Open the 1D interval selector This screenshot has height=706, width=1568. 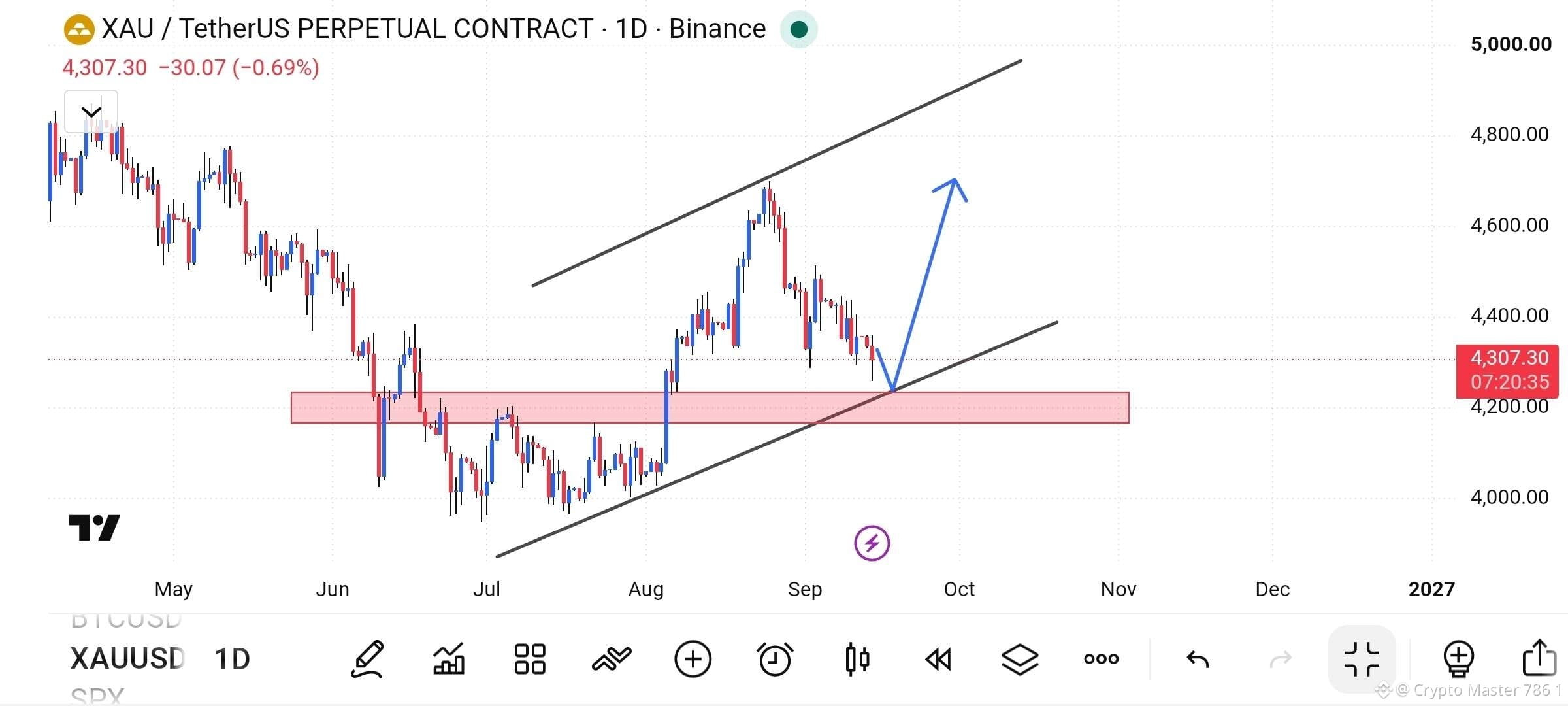(x=233, y=659)
